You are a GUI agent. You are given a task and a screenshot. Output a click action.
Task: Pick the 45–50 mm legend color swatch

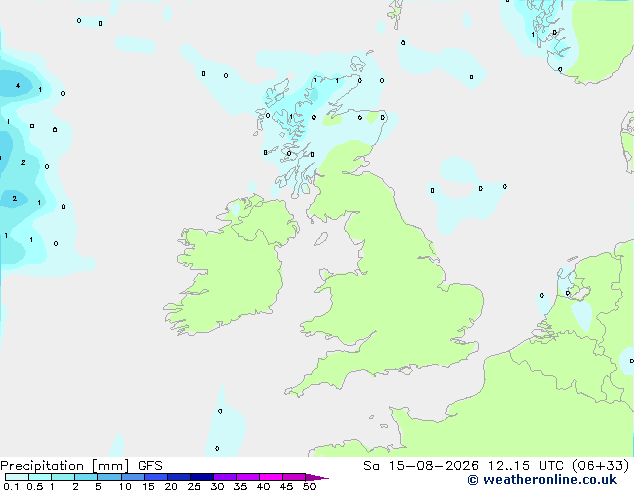pos(294,477)
